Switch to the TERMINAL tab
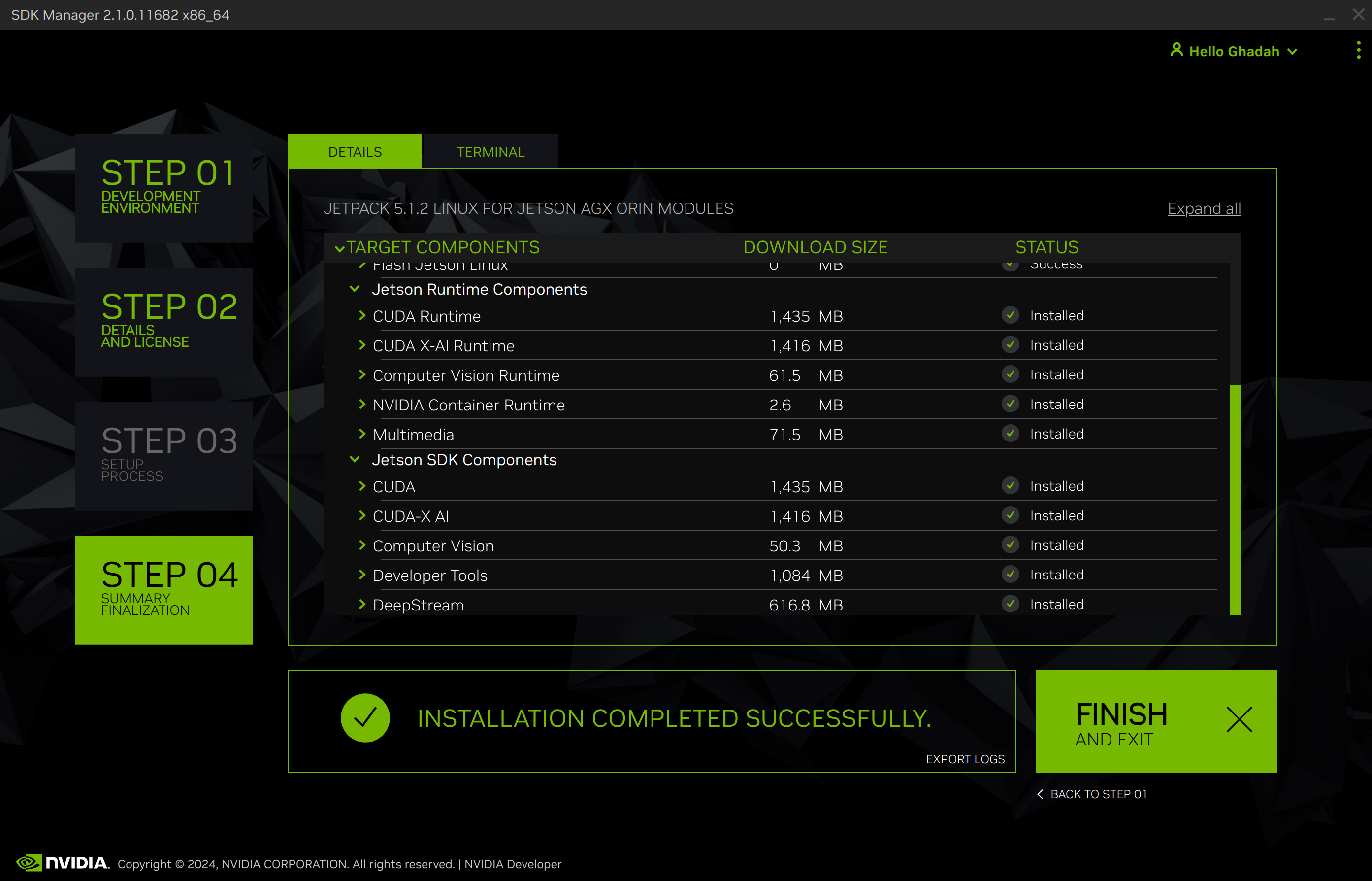Viewport: 1372px width, 881px height. (490, 151)
